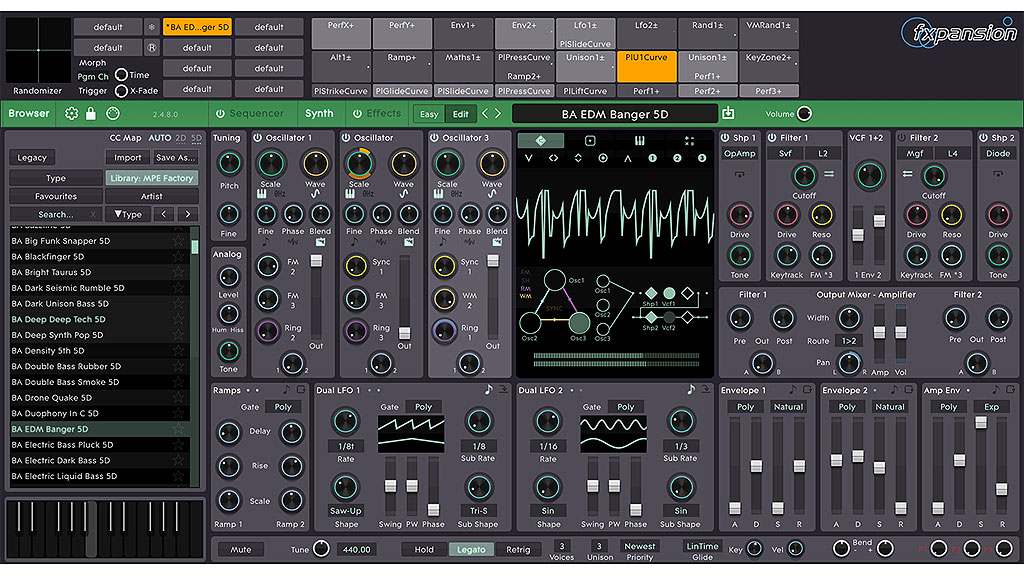Image resolution: width=1024 pixels, height=576 pixels.
Task: Disable Filter 1 with its power toggle
Action: [772, 138]
